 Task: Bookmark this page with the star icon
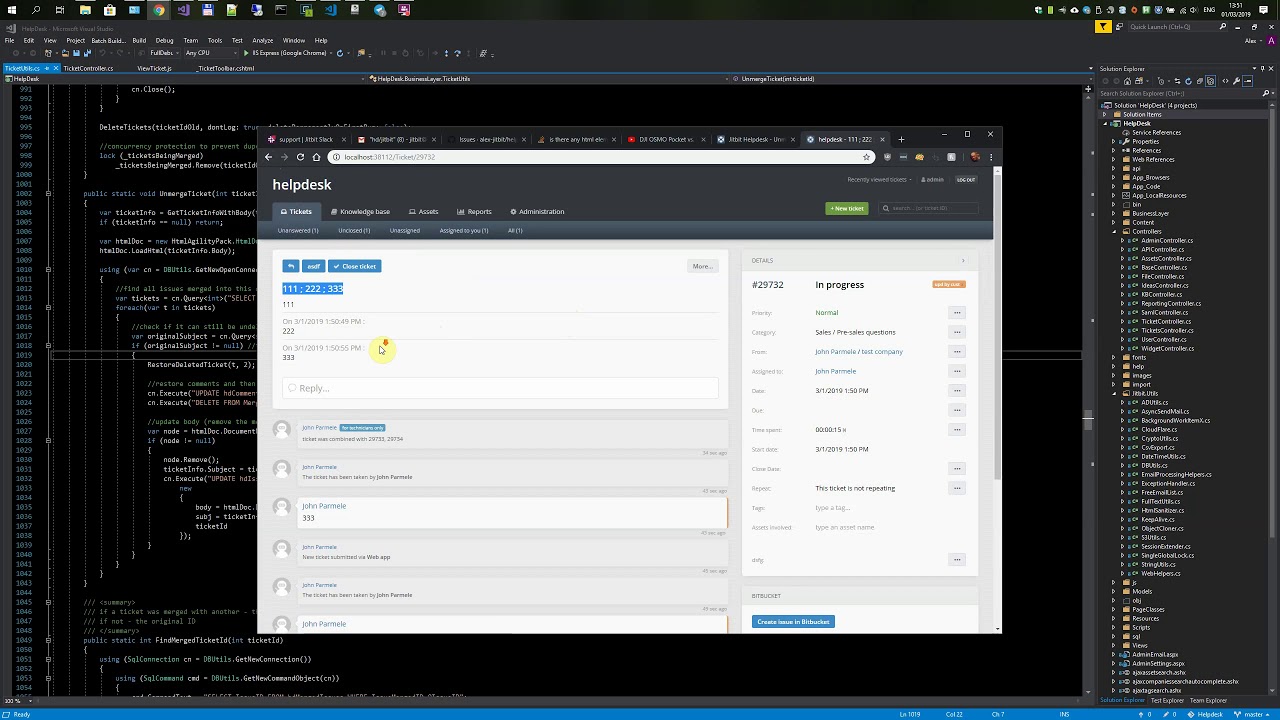866,157
